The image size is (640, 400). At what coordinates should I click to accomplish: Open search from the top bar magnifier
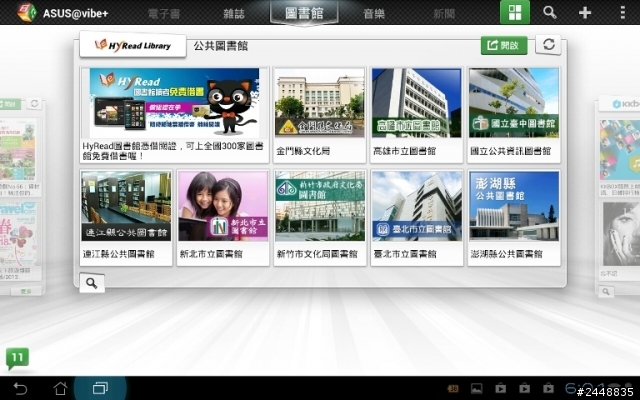point(550,12)
